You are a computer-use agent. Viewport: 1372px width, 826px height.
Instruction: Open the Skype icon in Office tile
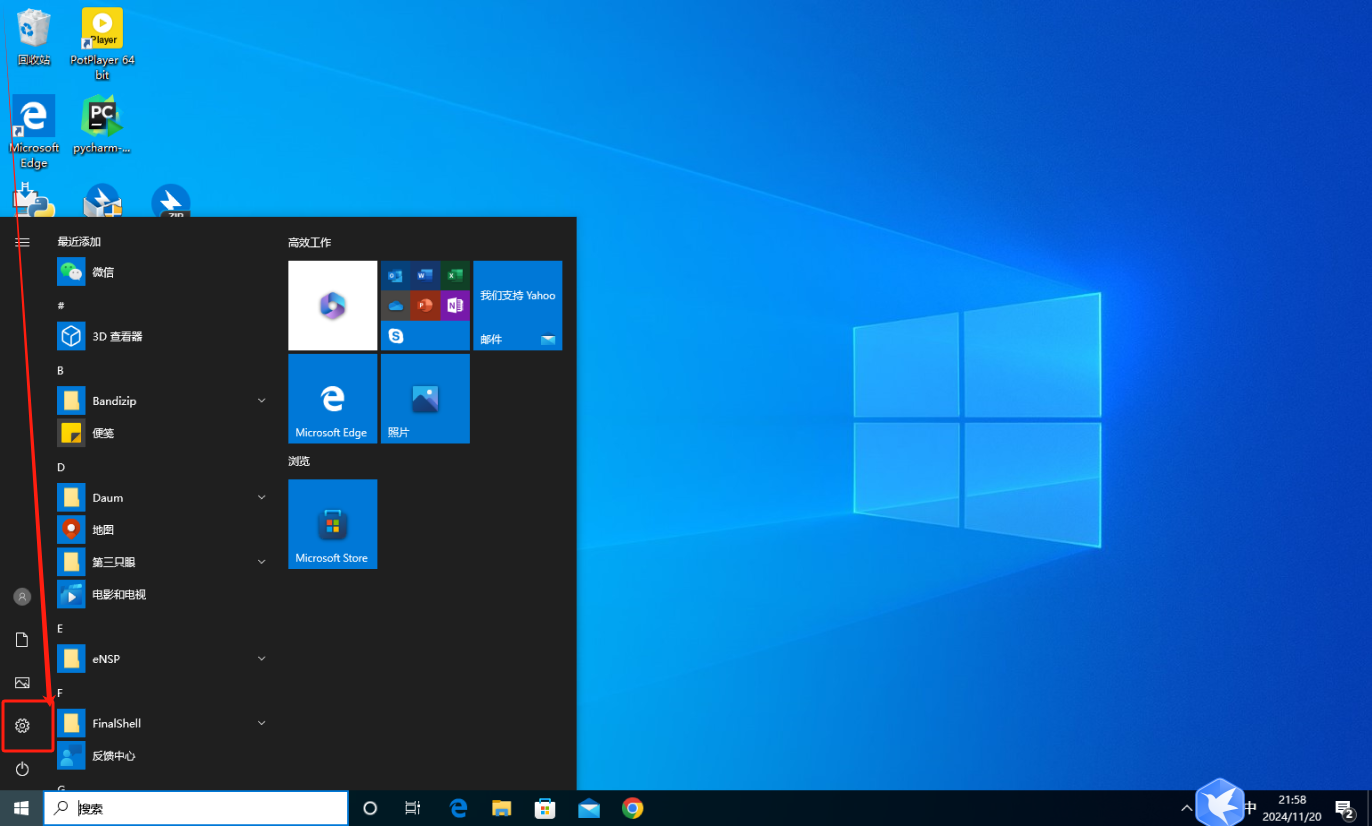(396, 336)
